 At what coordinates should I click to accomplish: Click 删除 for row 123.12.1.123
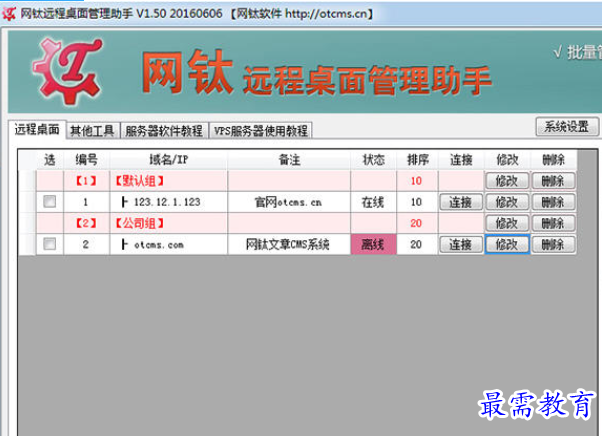[x=554, y=202]
